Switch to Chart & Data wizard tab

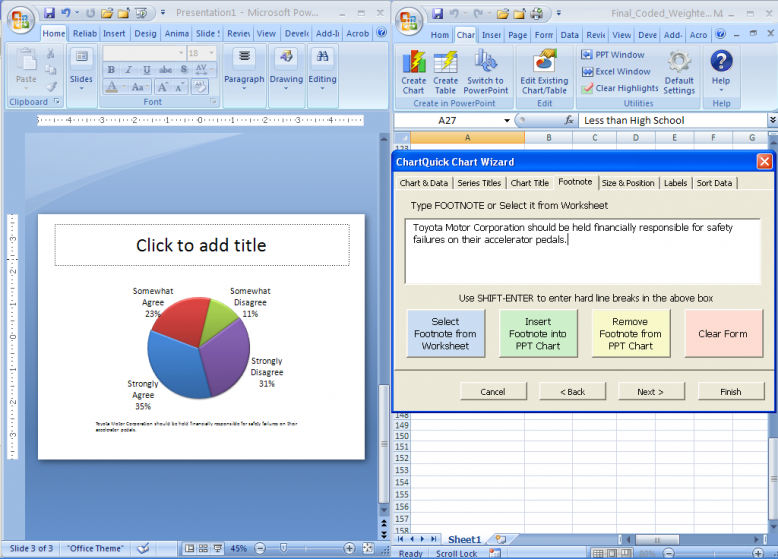click(x=424, y=183)
